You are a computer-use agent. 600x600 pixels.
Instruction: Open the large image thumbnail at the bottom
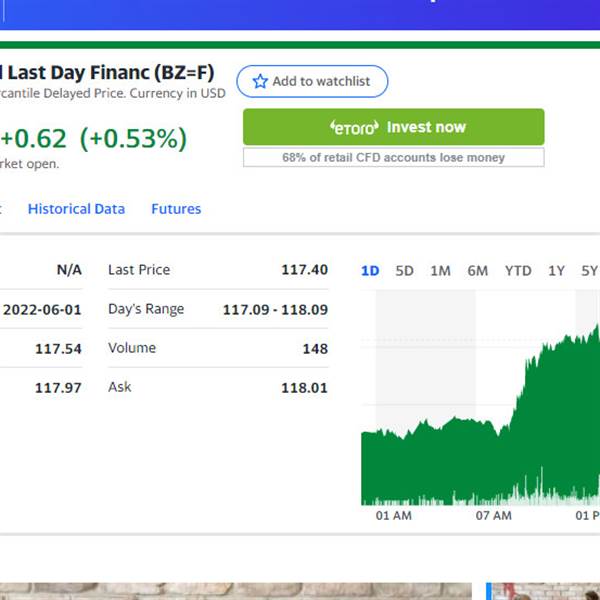pyautogui.click(x=236, y=591)
